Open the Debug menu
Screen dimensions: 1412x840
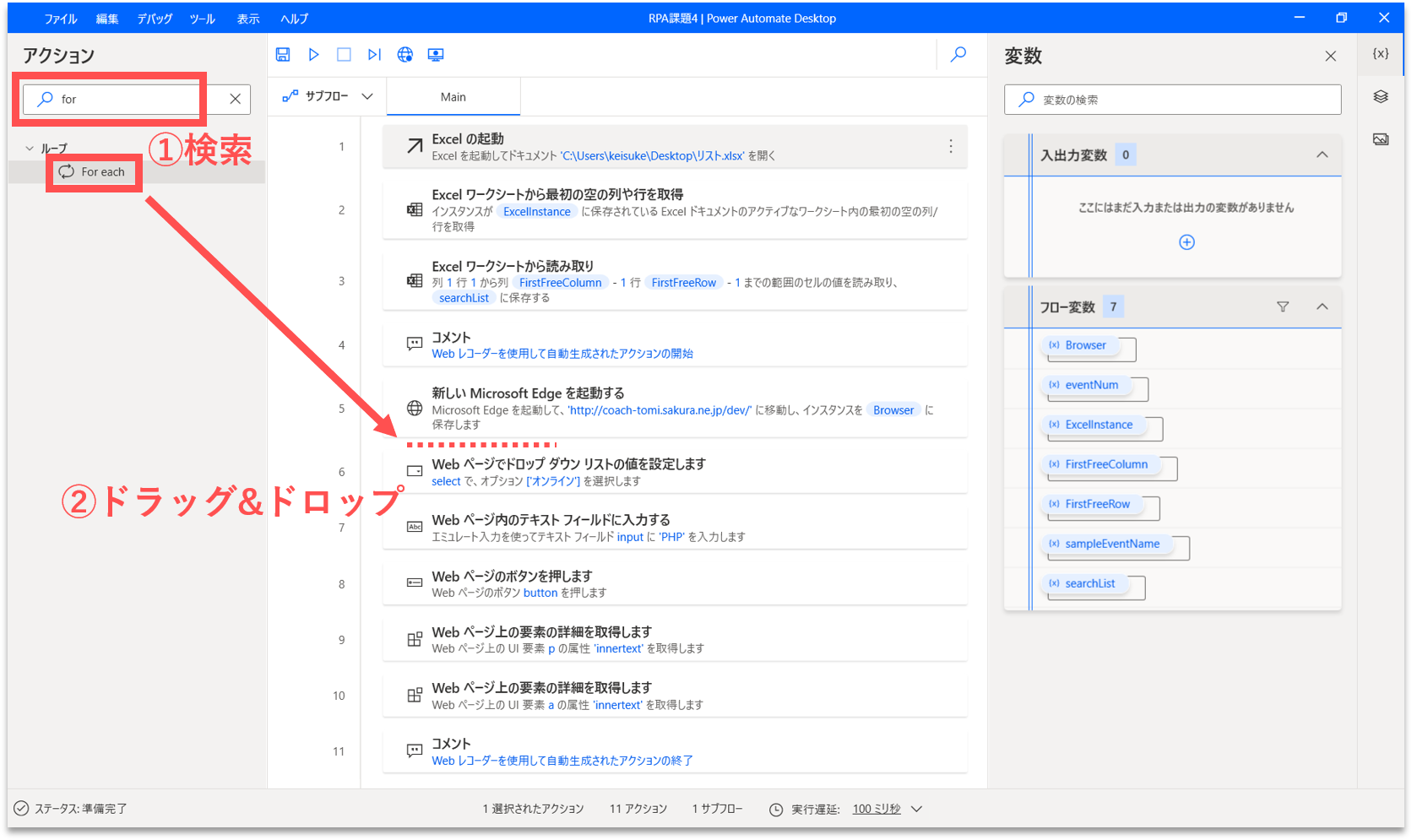155,19
